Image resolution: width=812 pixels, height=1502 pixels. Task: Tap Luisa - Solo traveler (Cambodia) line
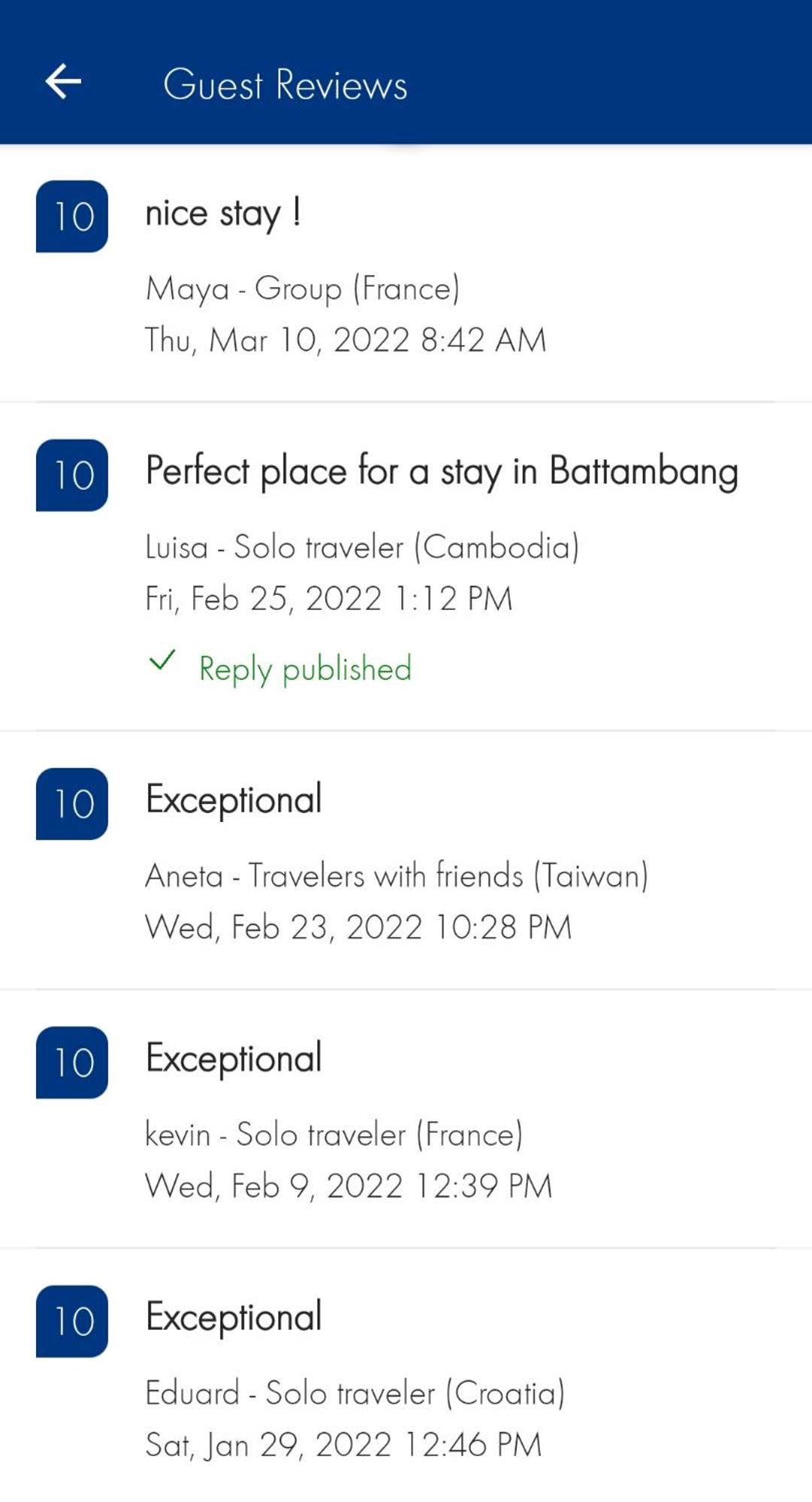[362, 547]
